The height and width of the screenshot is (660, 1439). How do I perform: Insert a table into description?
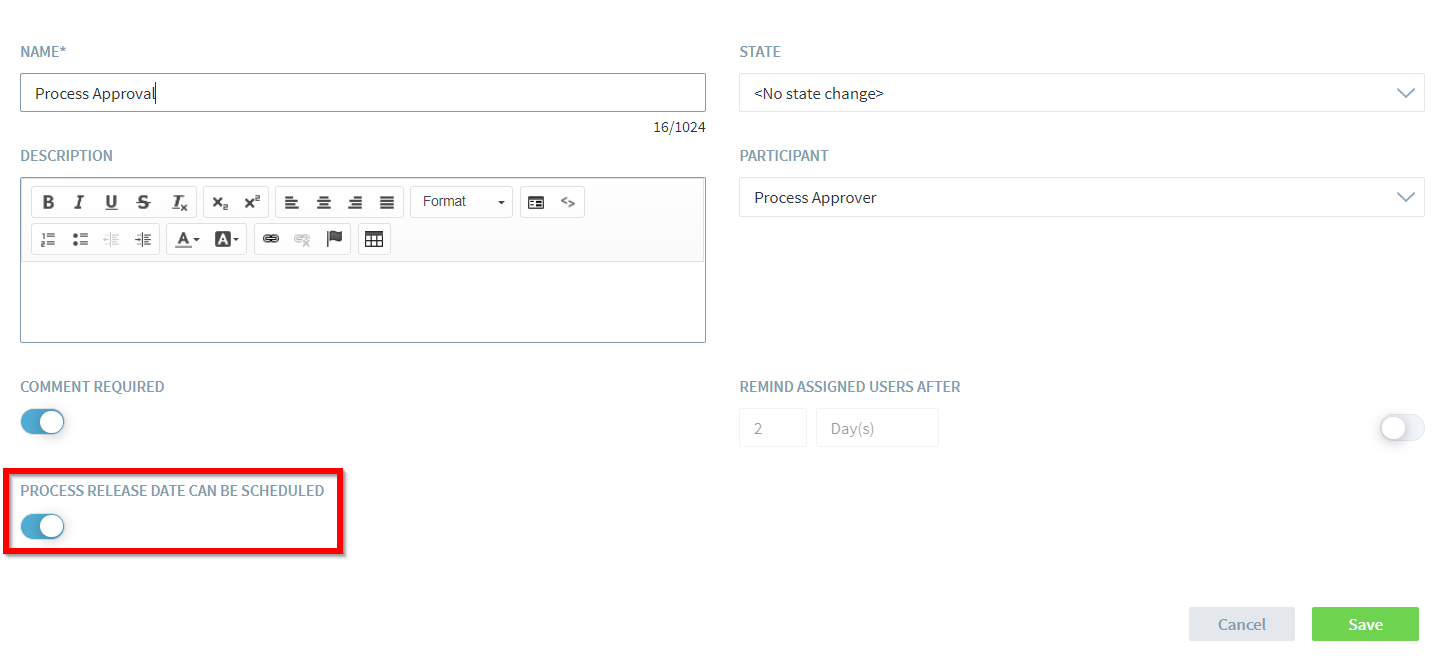coord(374,239)
